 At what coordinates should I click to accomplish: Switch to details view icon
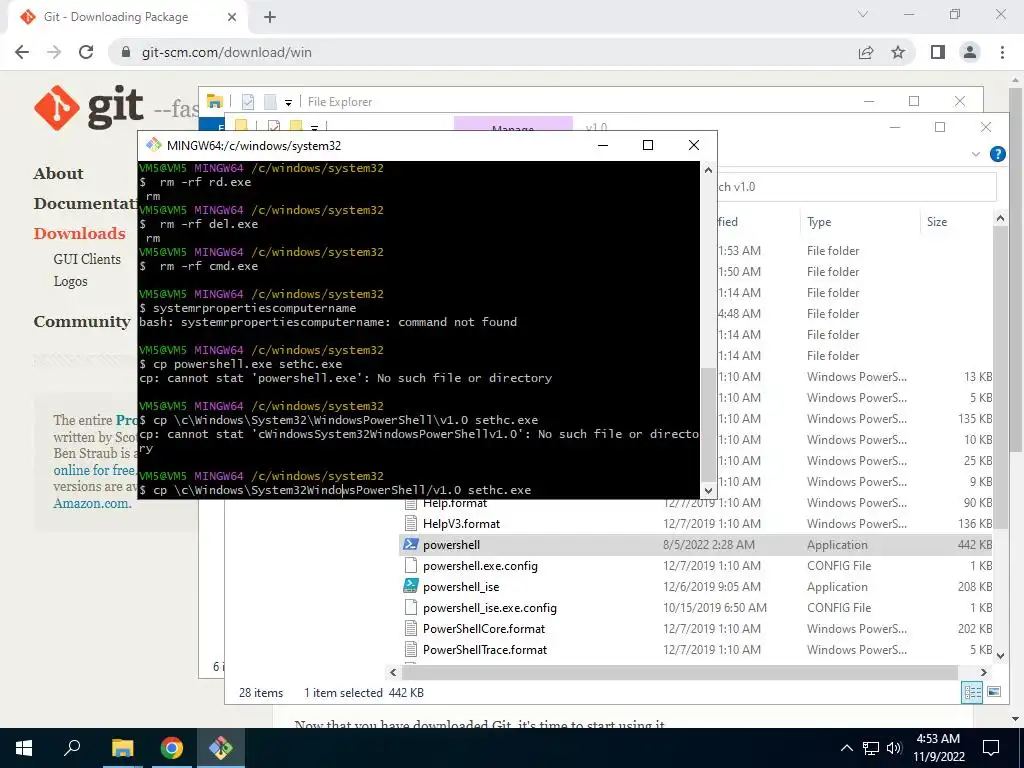click(972, 693)
